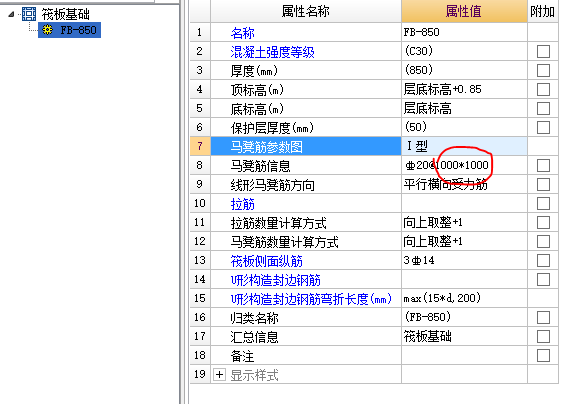569x404 pixels.
Task: Click the 附加 column header
Action: point(543,12)
